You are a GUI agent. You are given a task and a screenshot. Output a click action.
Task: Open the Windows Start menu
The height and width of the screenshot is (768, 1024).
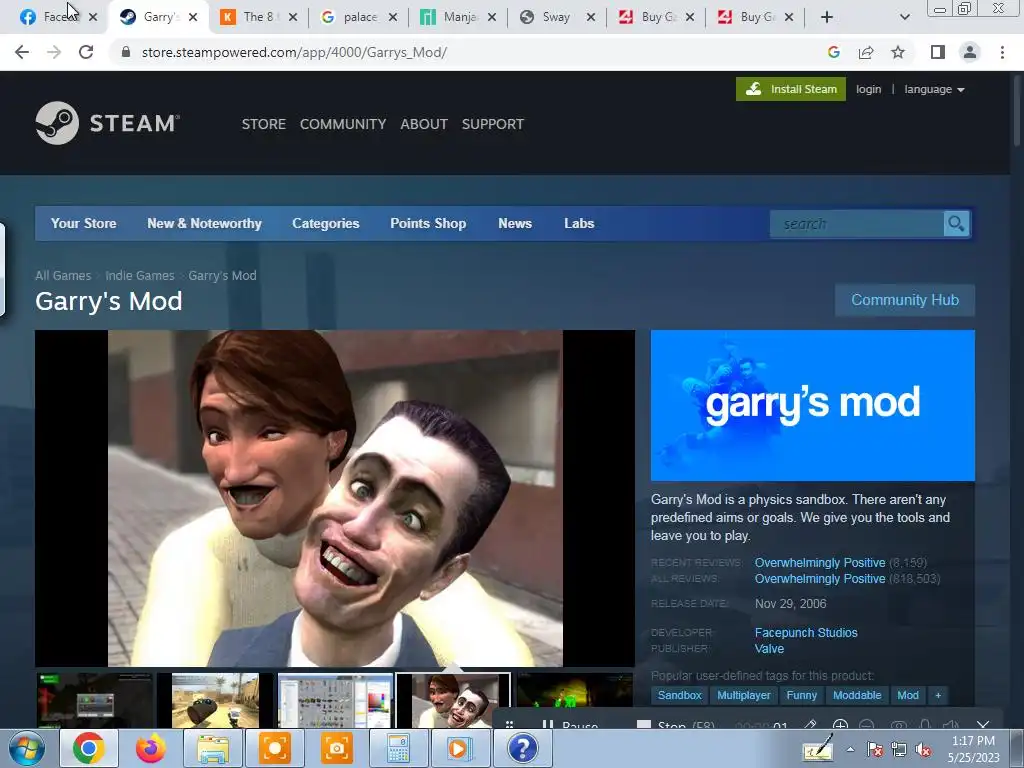pos(27,748)
